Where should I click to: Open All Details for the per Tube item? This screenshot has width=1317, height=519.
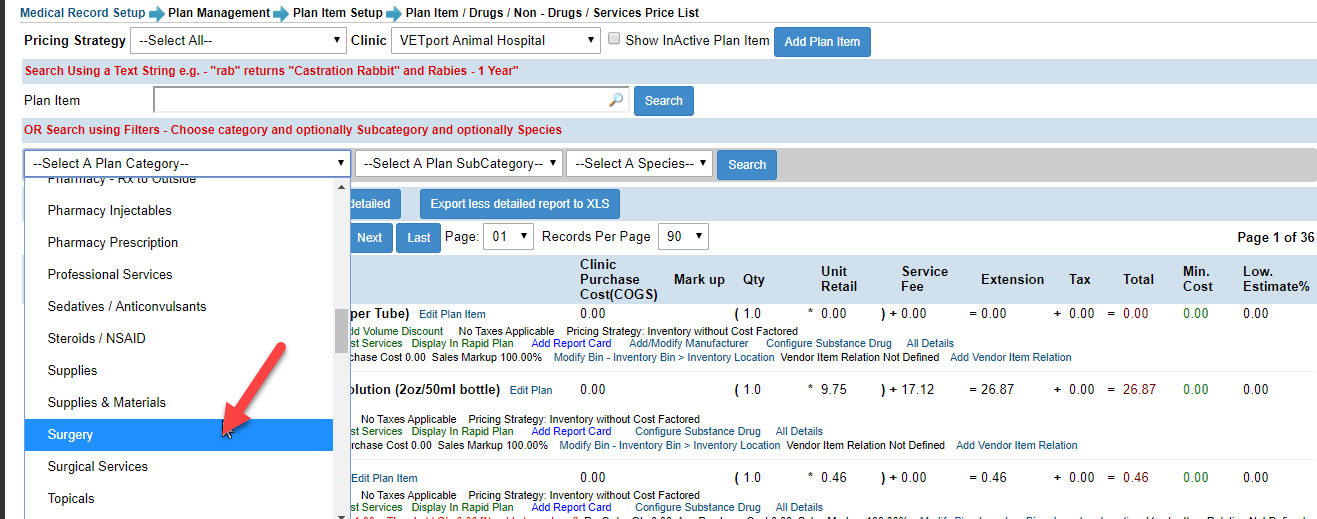tap(930, 343)
